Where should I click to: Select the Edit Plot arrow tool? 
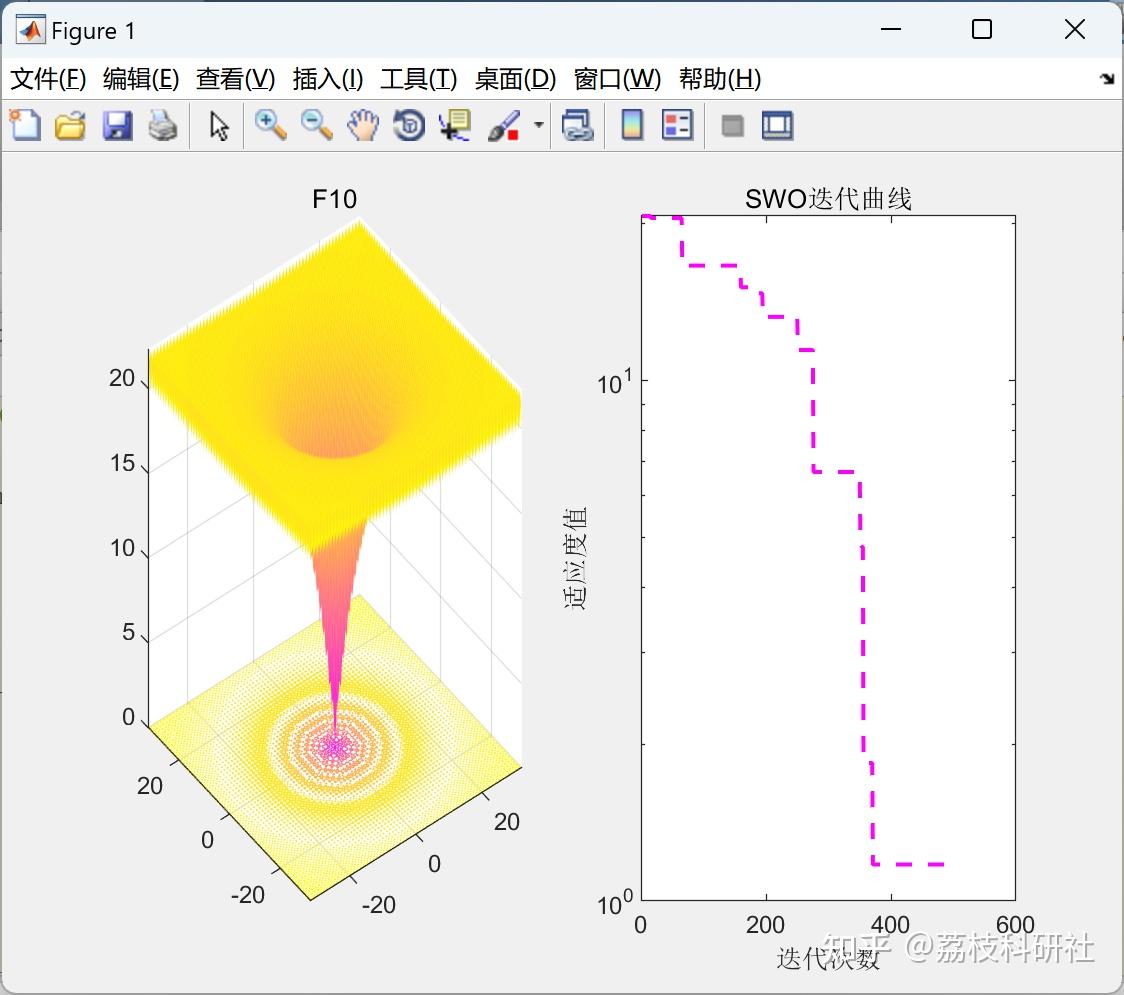[x=219, y=125]
